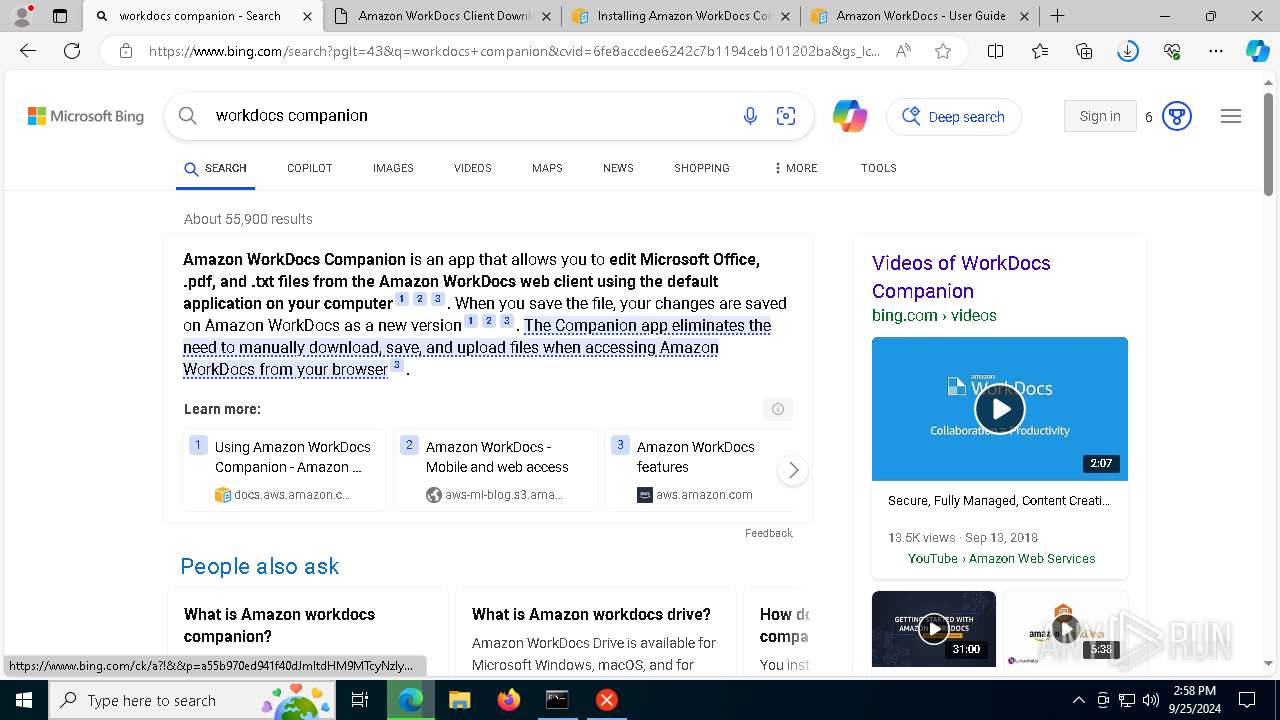Open the colorful Copilot icon near search
The height and width of the screenshot is (720, 1280).
pos(850,116)
